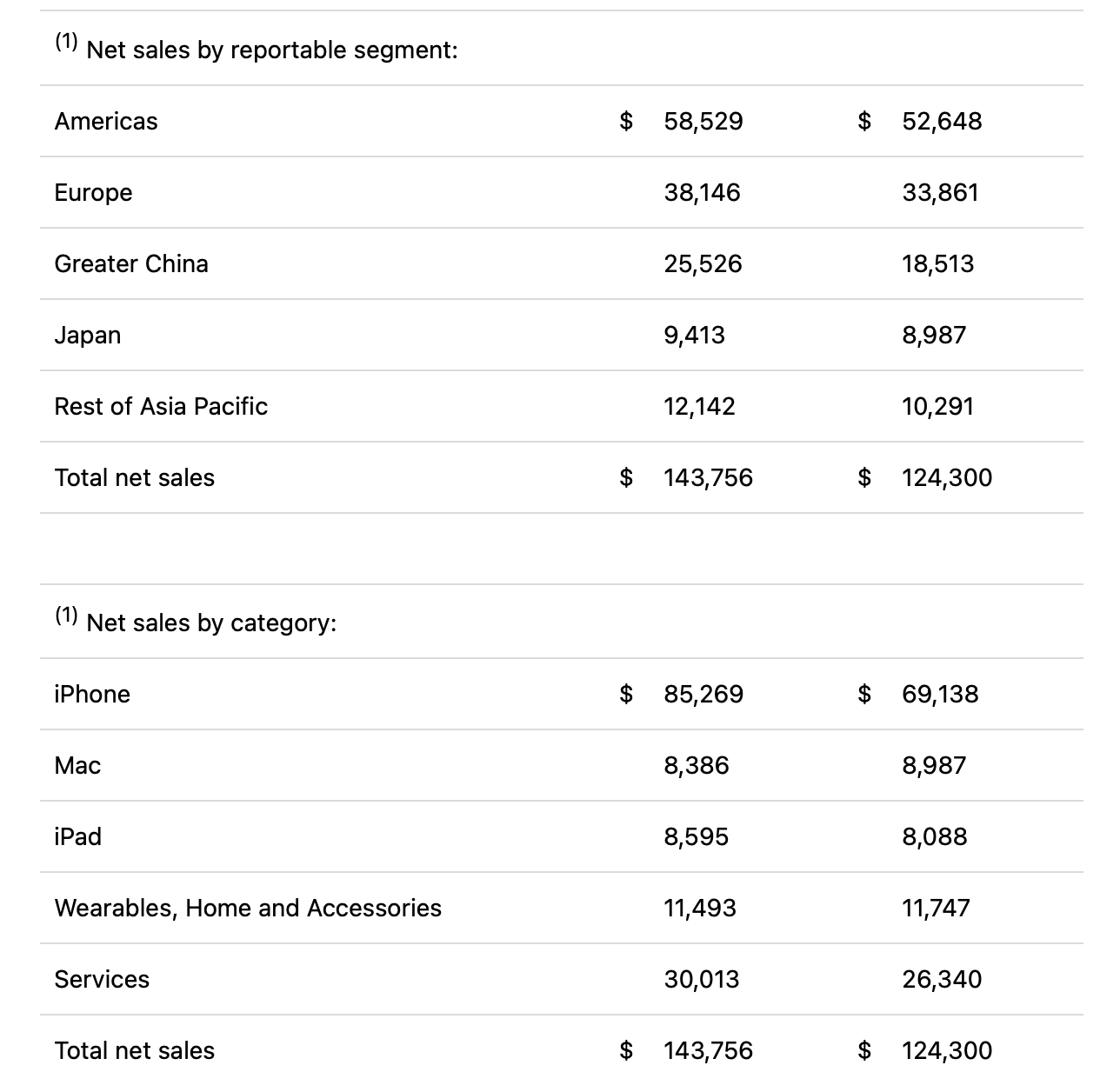Click the 143,756 total in segment table

pos(708,477)
